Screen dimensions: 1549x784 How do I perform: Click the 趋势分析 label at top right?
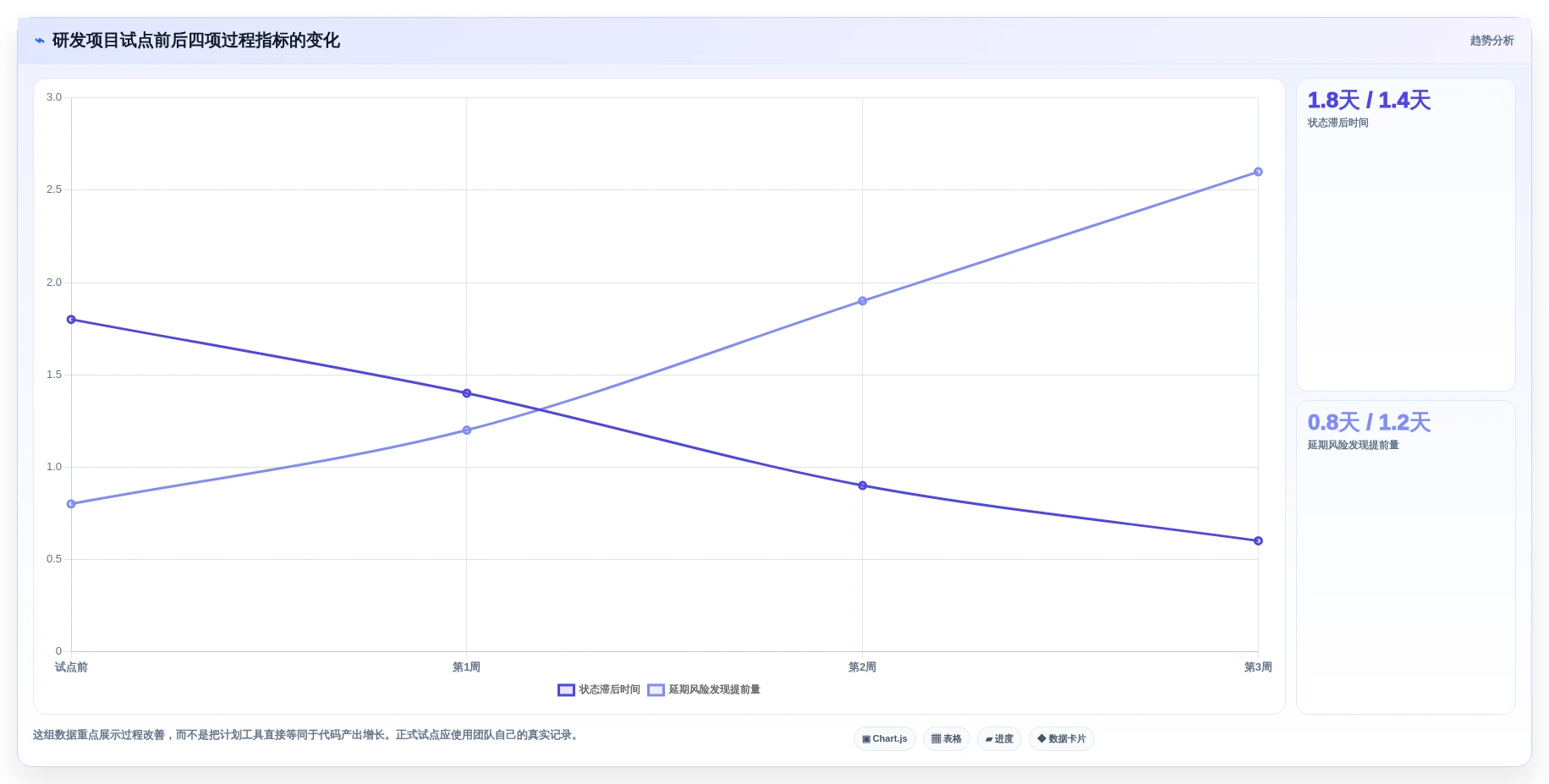(1491, 41)
